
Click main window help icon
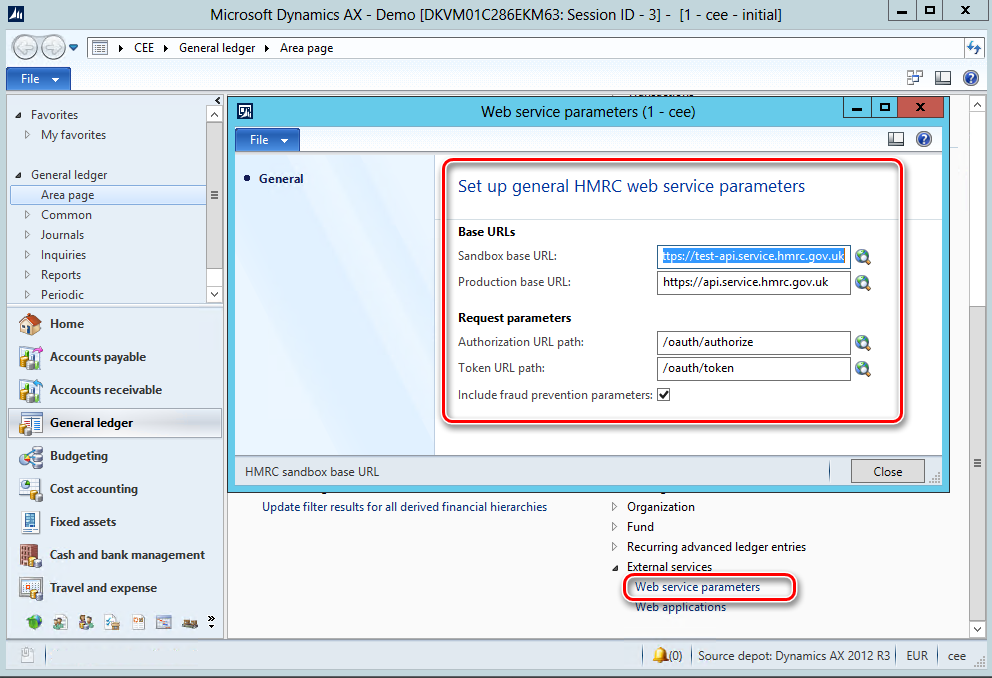point(970,78)
